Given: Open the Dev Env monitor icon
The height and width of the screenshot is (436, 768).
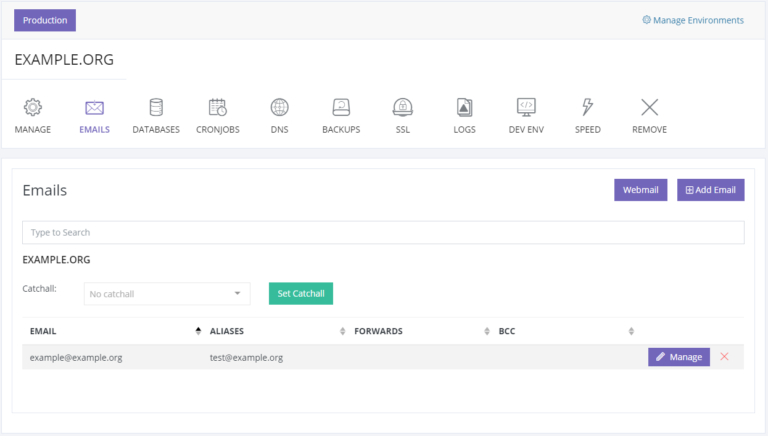Looking at the screenshot, I should (x=526, y=107).
